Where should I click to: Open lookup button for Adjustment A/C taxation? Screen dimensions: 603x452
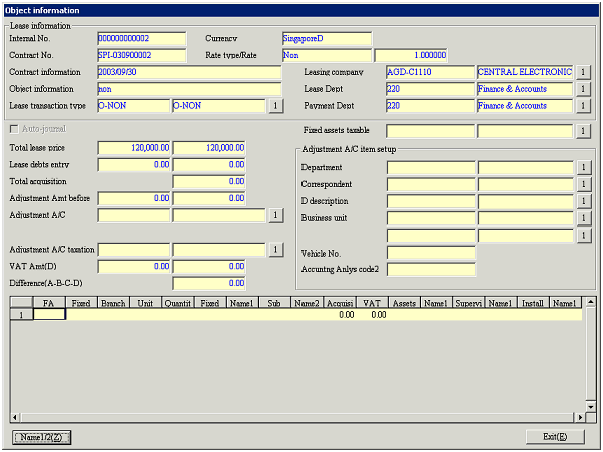pyautogui.click(x=275, y=250)
